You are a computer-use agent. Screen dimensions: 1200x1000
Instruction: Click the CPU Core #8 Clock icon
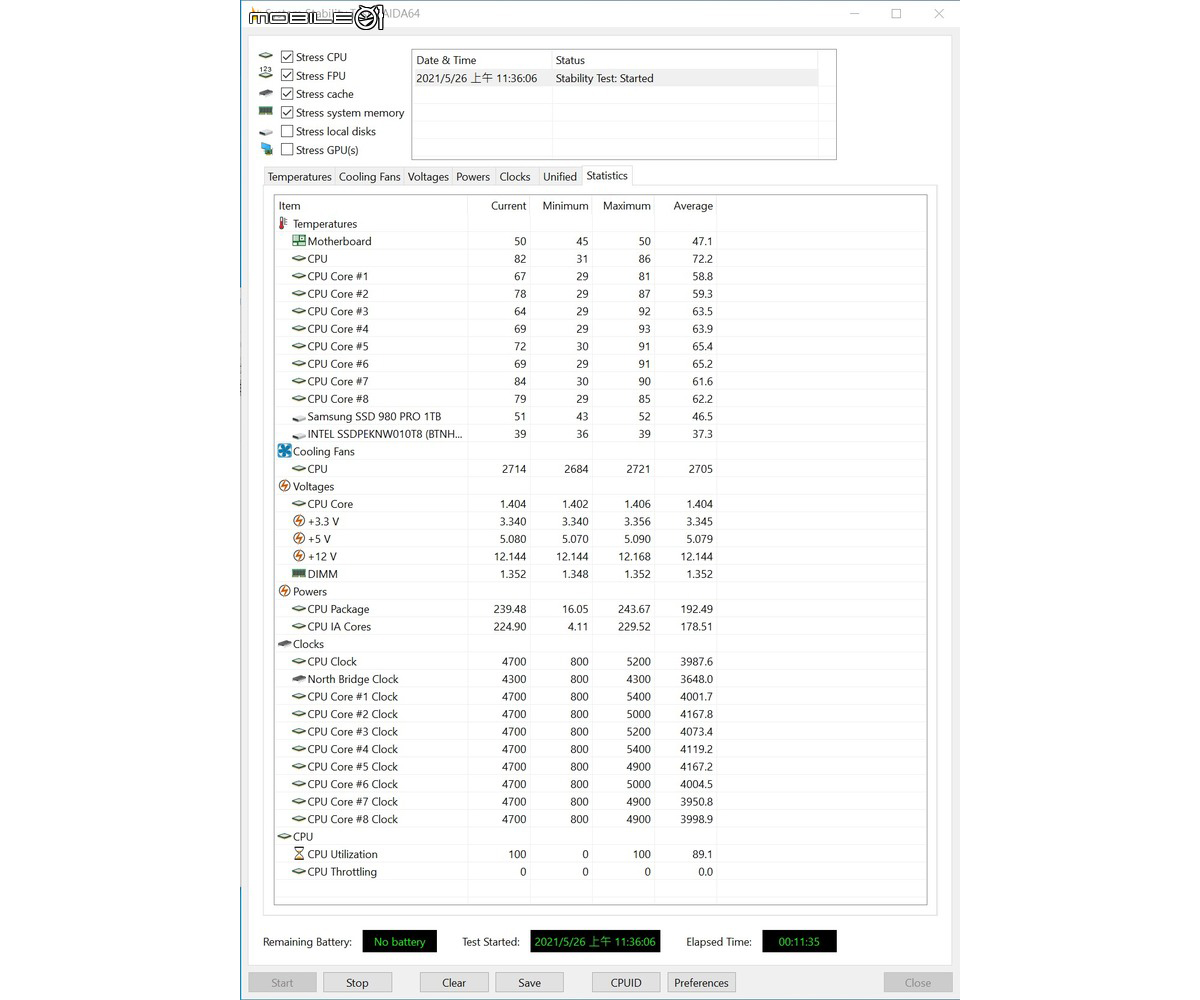pyautogui.click(x=298, y=819)
